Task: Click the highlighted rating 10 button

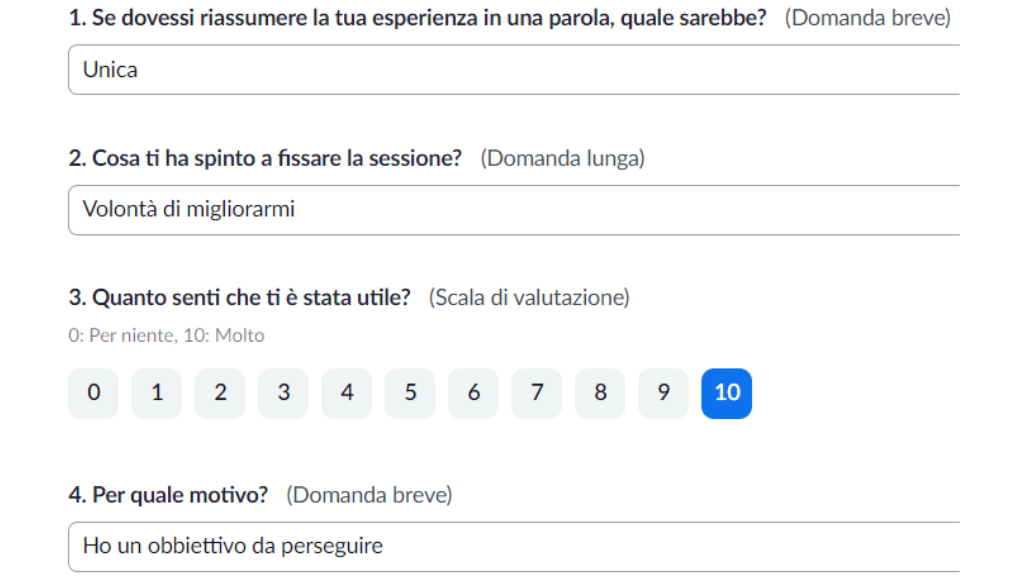Action: (x=727, y=394)
